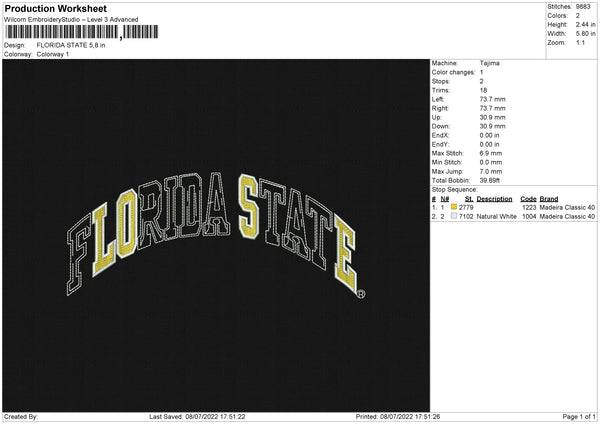Click the 'Colorway 1' value

(53, 54)
